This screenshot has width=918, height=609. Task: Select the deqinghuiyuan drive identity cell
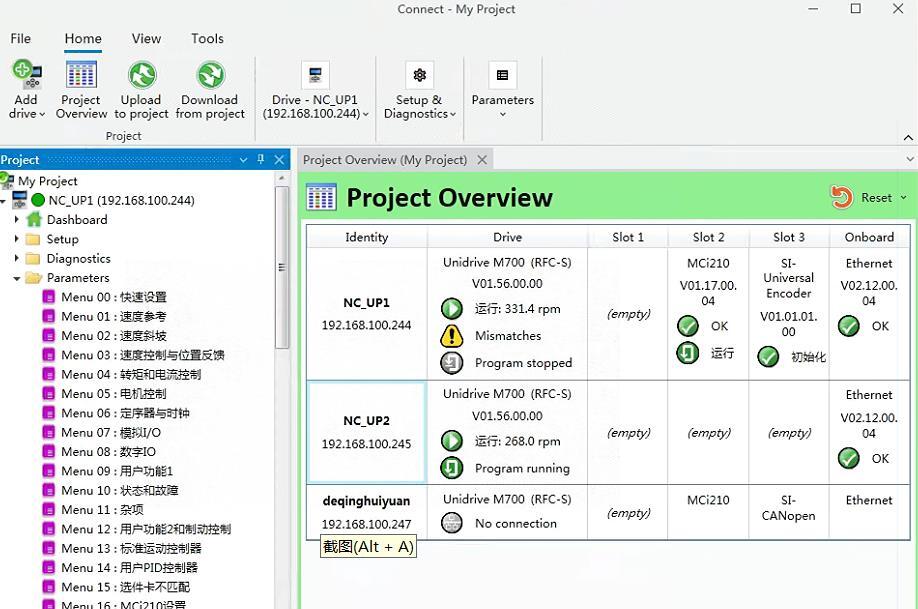[366, 512]
